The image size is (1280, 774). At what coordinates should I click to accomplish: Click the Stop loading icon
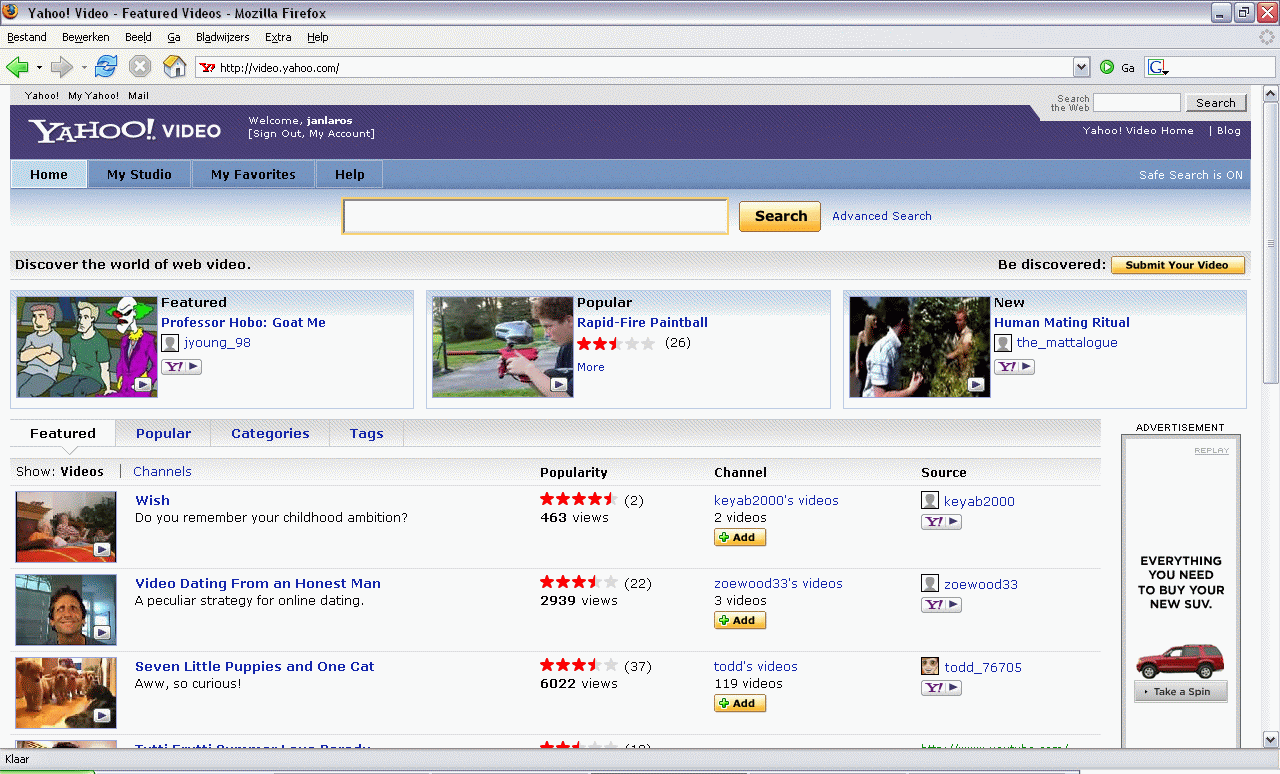(140, 67)
